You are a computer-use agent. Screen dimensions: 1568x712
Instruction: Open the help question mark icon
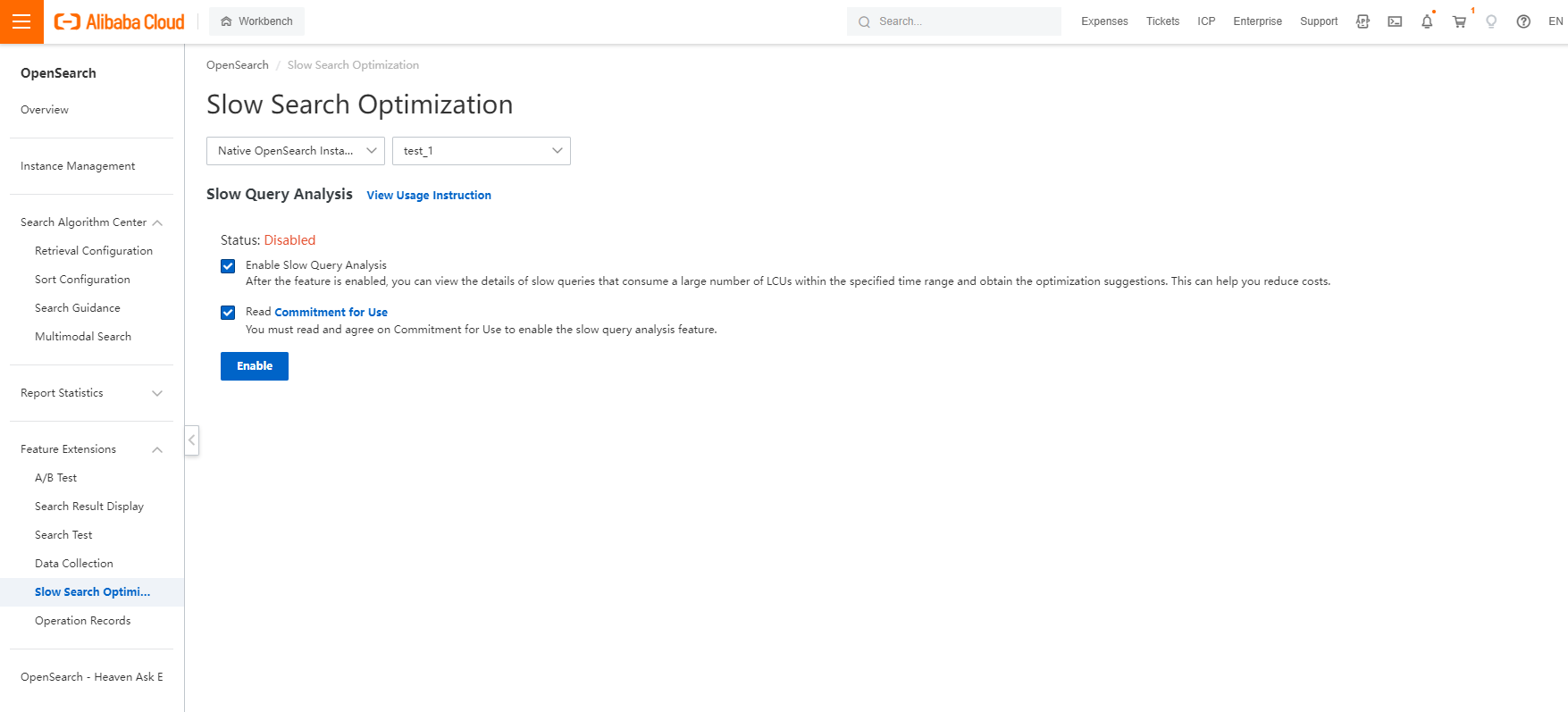1523,21
